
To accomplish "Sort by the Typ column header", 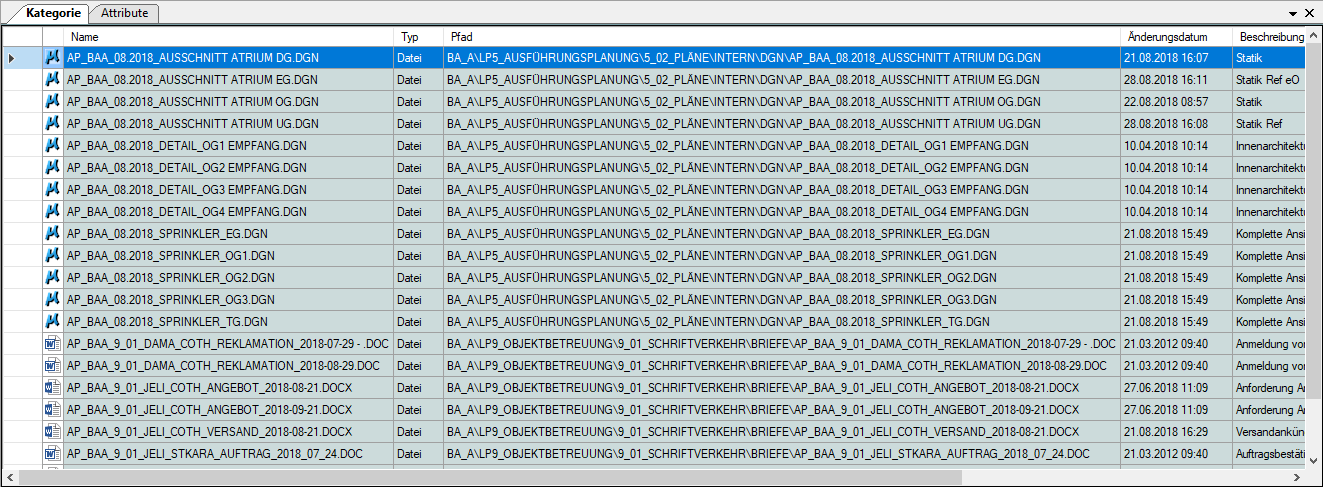I will pyautogui.click(x=418, y=37).
